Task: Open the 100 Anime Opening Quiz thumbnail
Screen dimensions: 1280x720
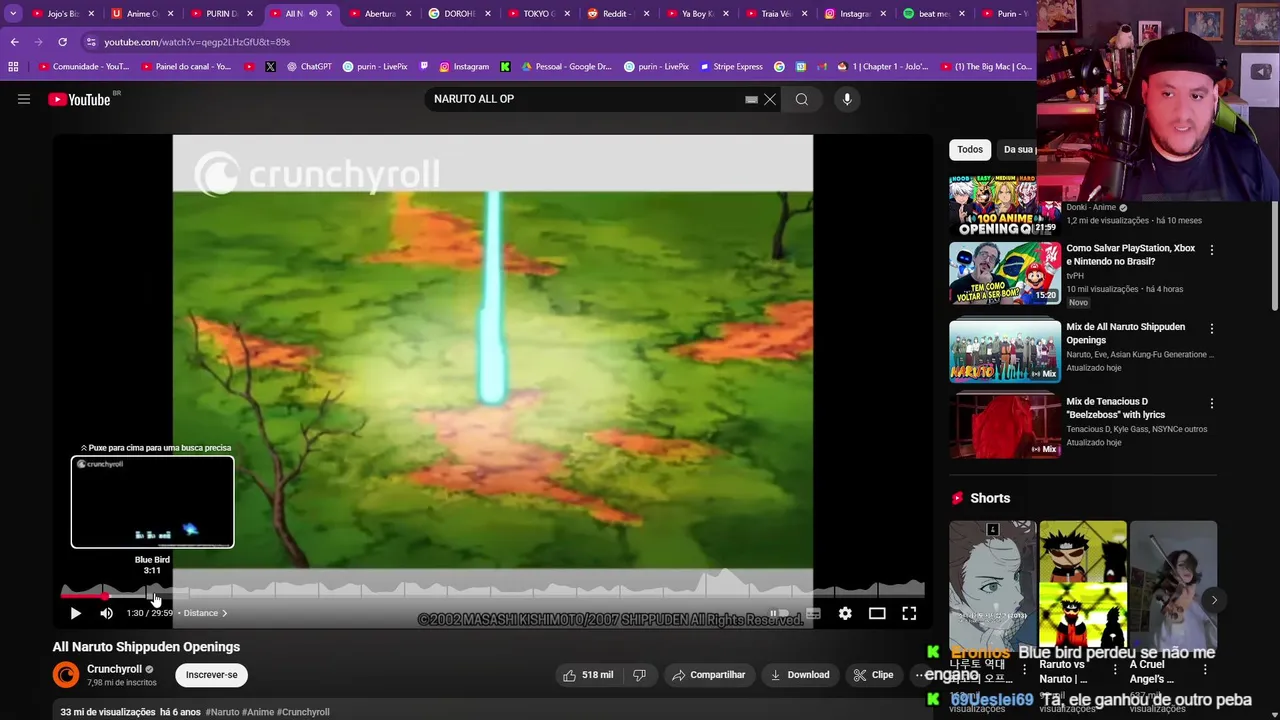Action: [x=1005, y=205]
